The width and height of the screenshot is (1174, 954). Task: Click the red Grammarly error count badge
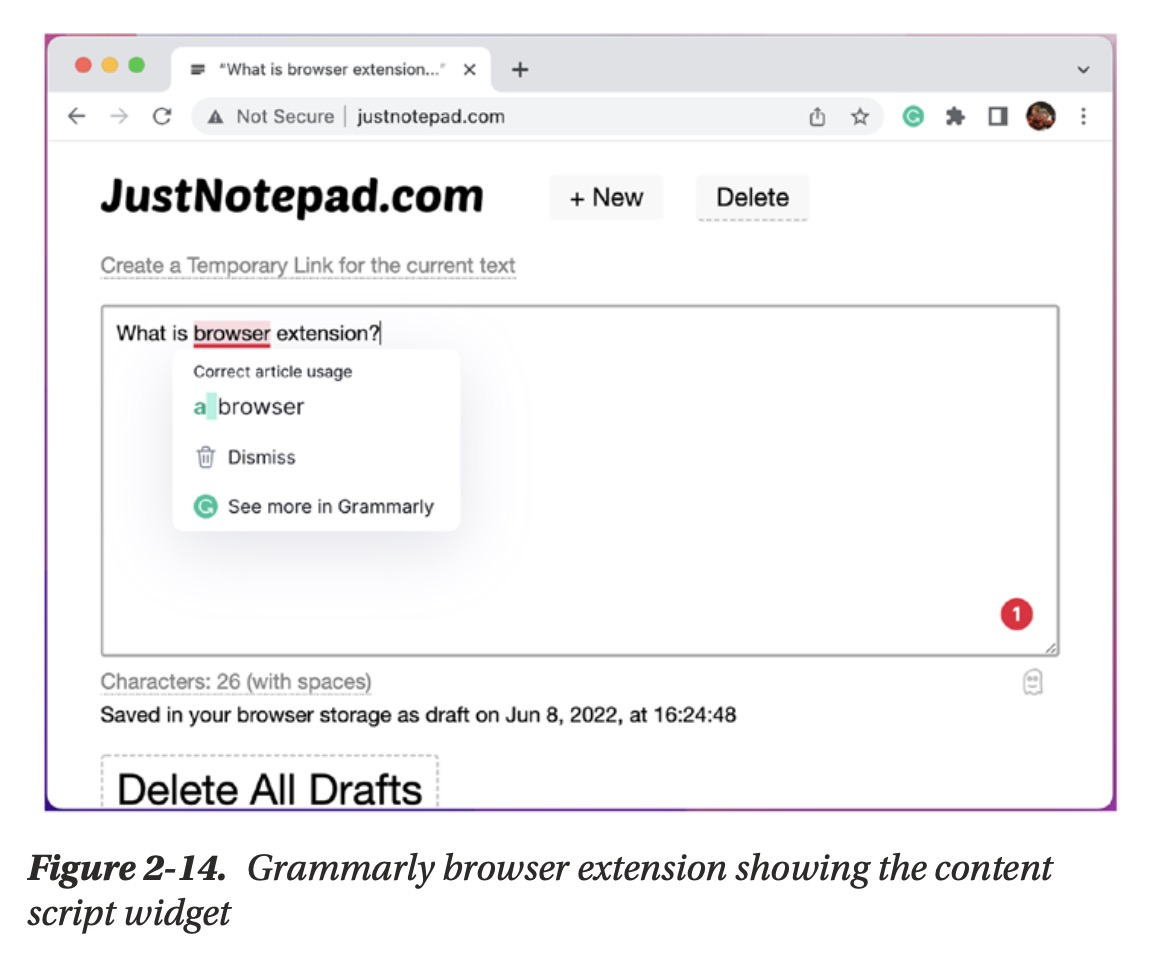(x=1016, y=614)
